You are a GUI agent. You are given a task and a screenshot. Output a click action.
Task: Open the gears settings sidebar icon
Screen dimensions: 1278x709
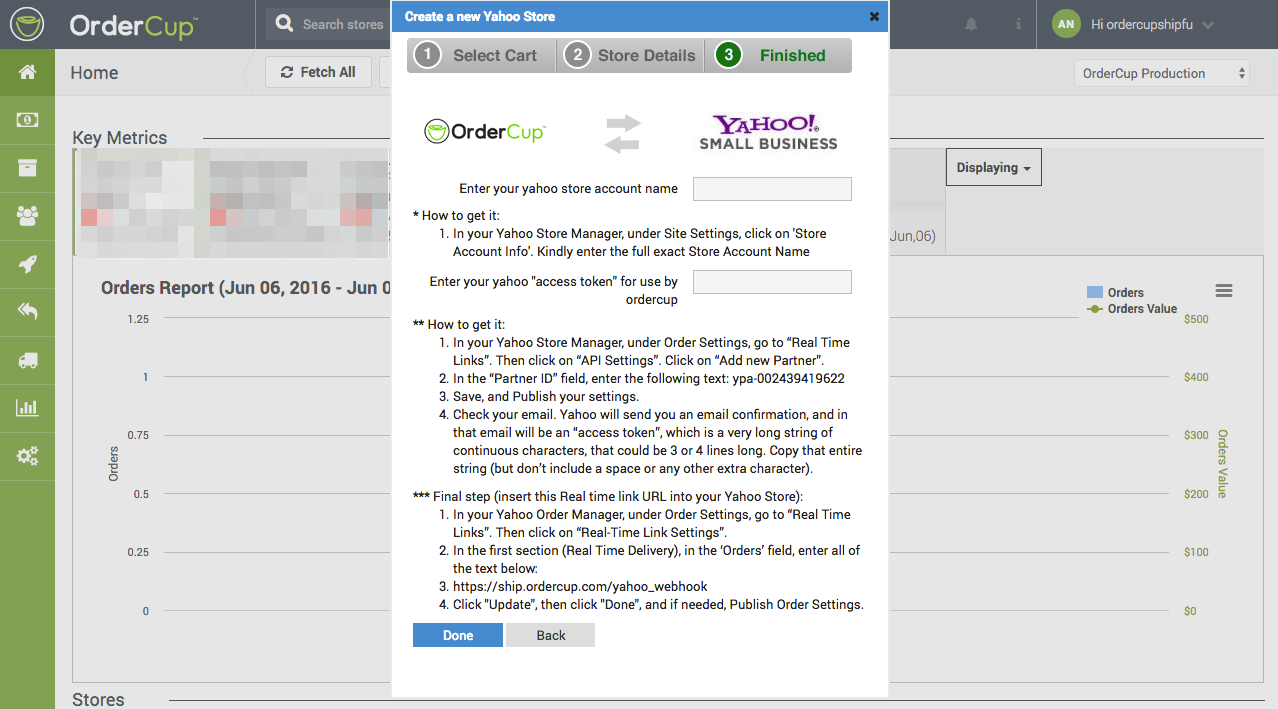click(27, 456)
